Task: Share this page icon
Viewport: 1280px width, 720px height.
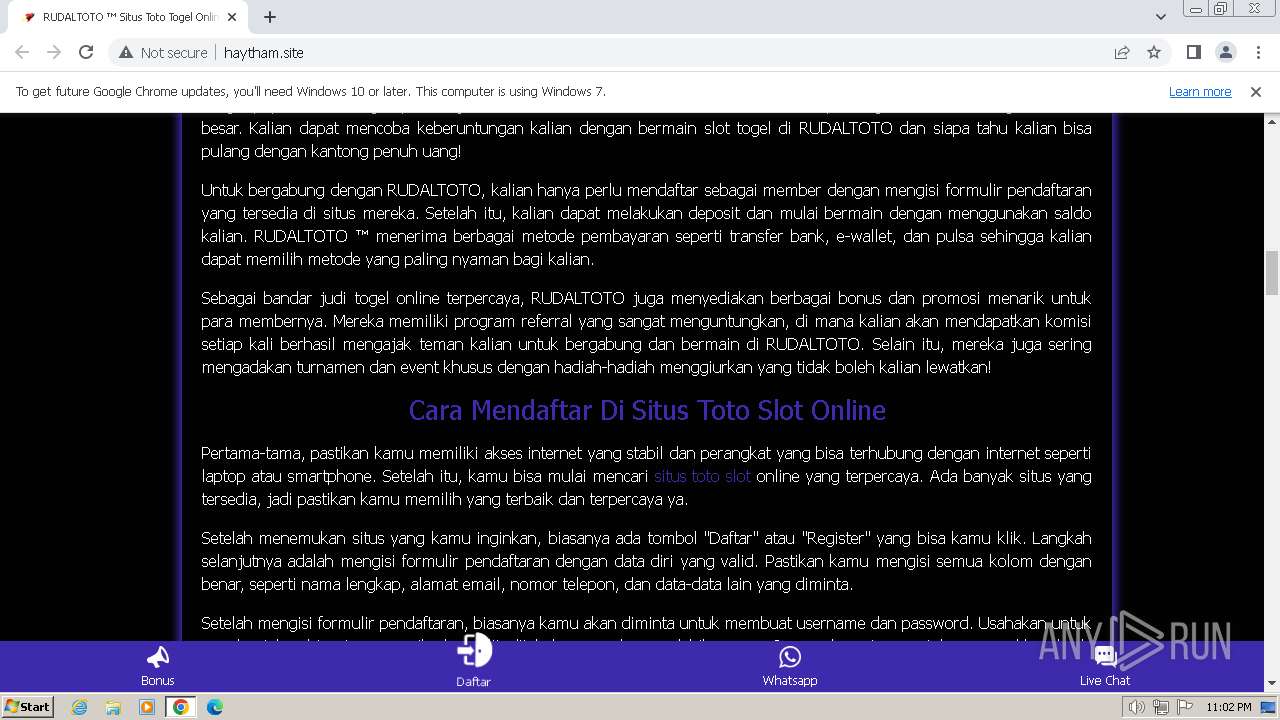Action: click(x=1122, y=52)
